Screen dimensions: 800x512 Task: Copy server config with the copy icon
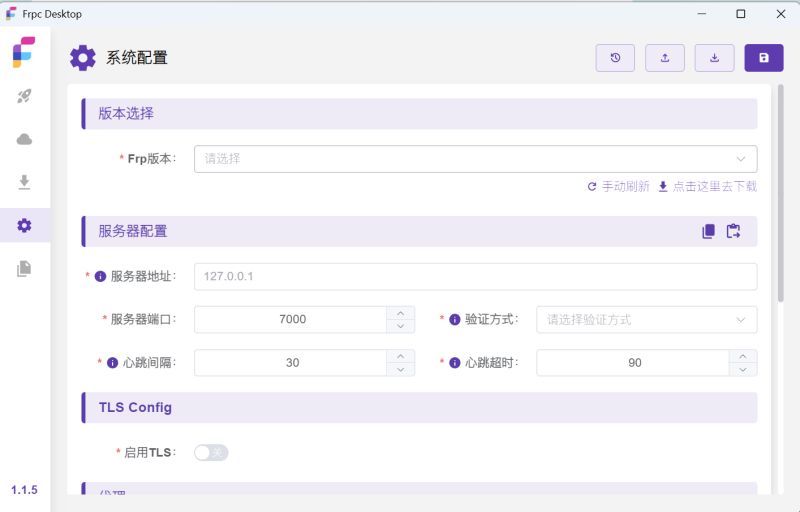coord(708,231)
